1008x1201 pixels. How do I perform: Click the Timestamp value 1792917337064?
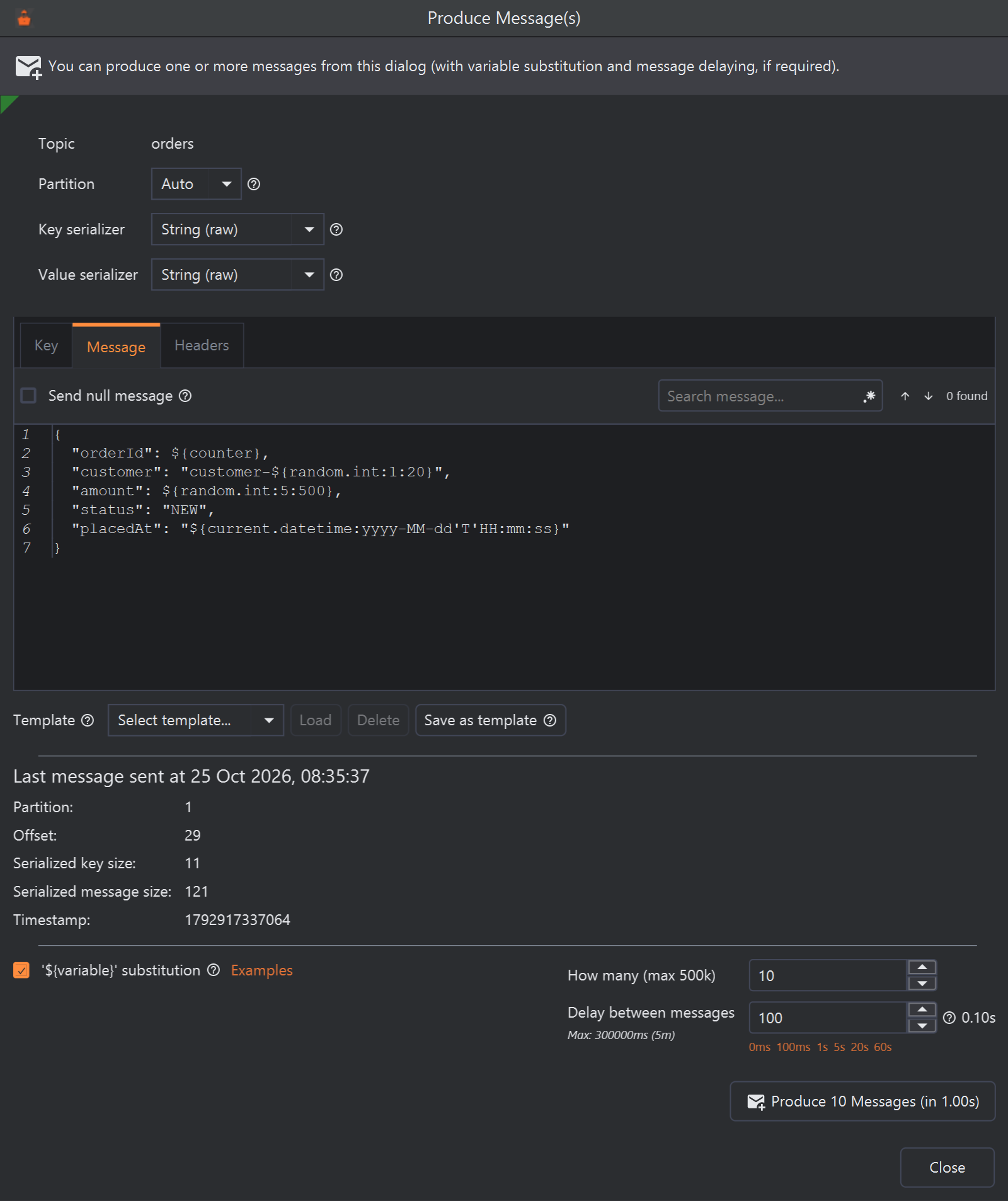click(x=238, y=920)
